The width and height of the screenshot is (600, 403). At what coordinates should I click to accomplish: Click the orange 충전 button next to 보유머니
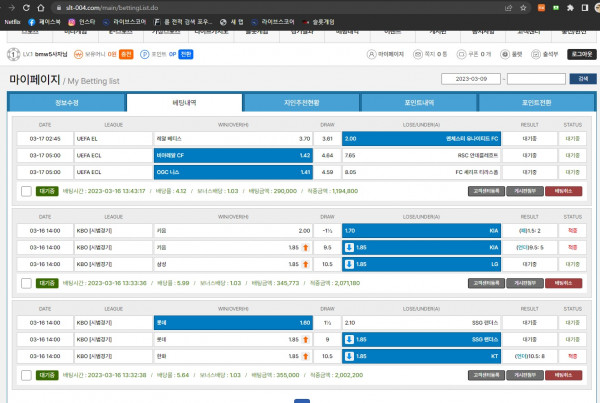click(x=125, y=54)
